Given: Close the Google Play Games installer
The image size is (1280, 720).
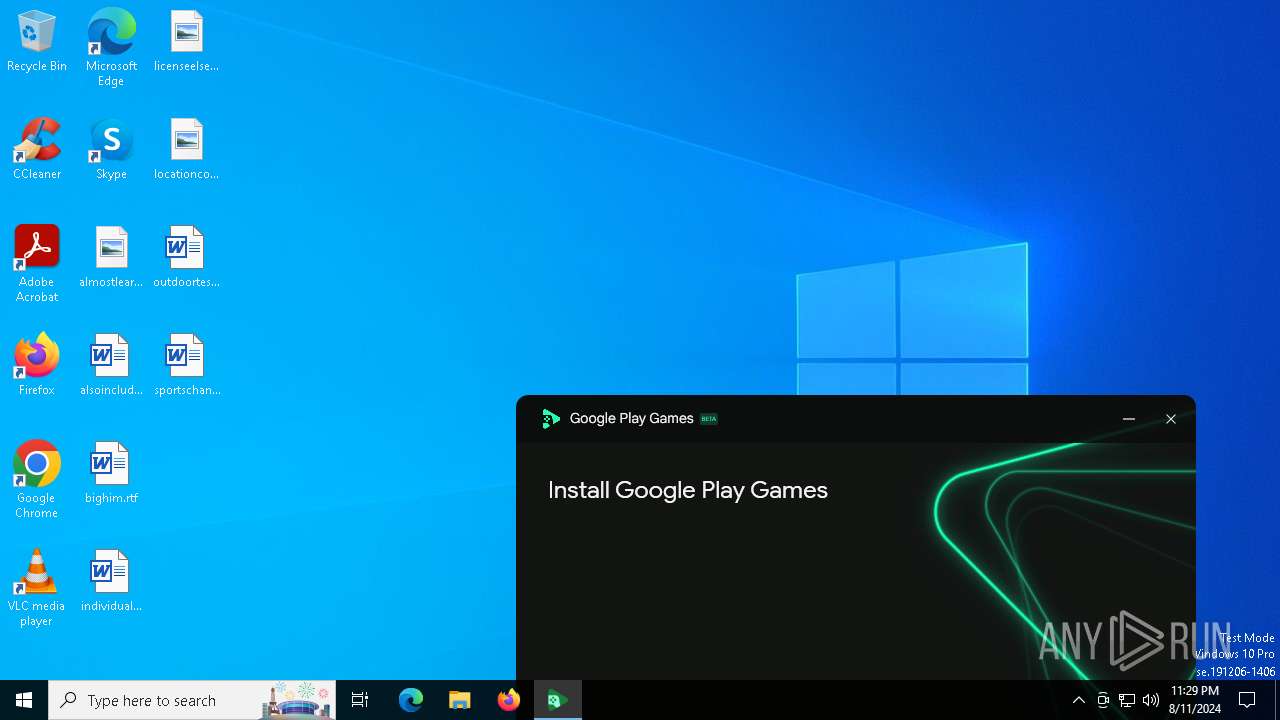Looking at the screenshot, I should coord(1171,419).
